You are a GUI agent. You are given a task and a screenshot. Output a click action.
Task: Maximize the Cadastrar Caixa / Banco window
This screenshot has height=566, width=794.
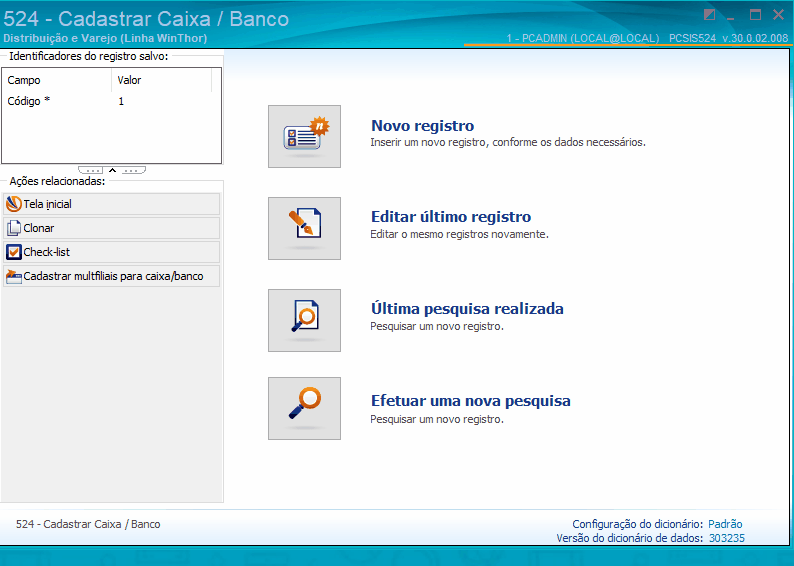(x=755, y=15)
